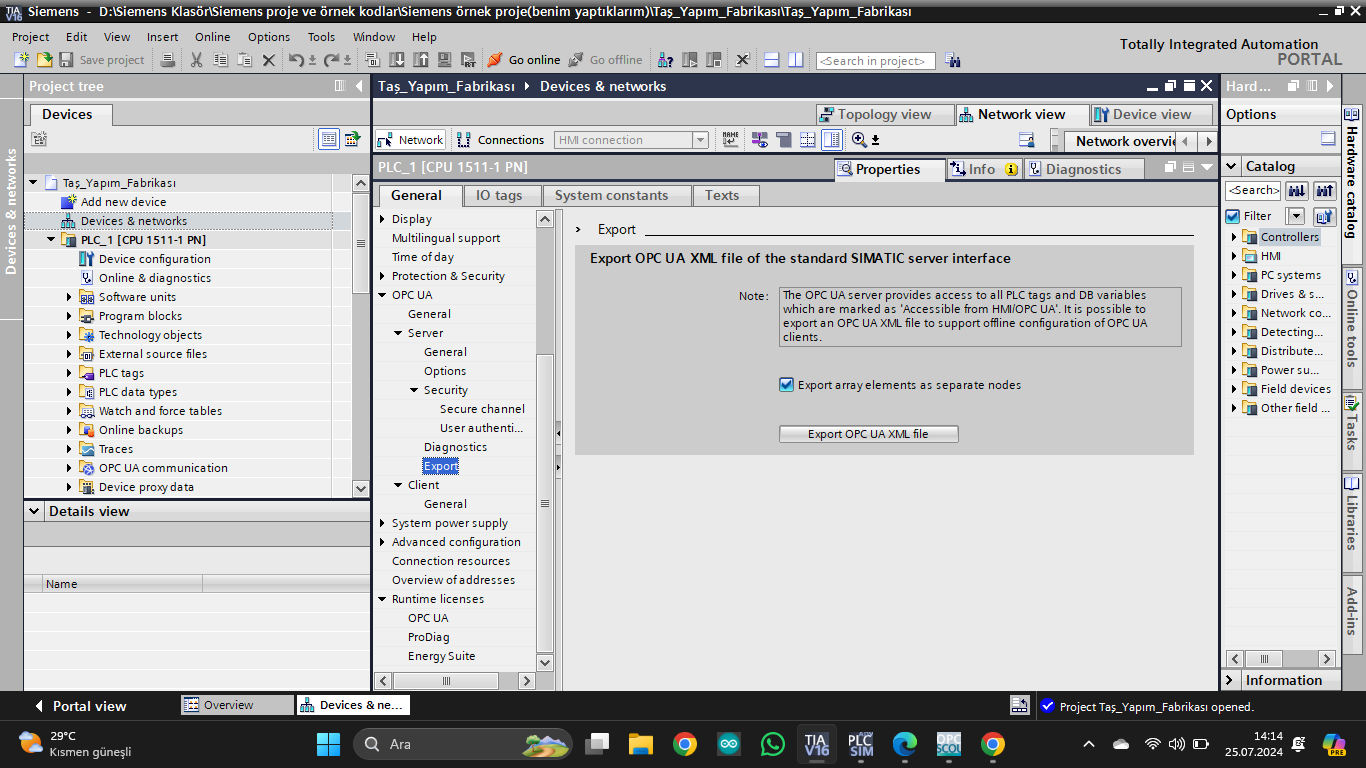The image size is (1366, 768).
Task: Collapse the Details view panel
Action: [x=36, y=511]
